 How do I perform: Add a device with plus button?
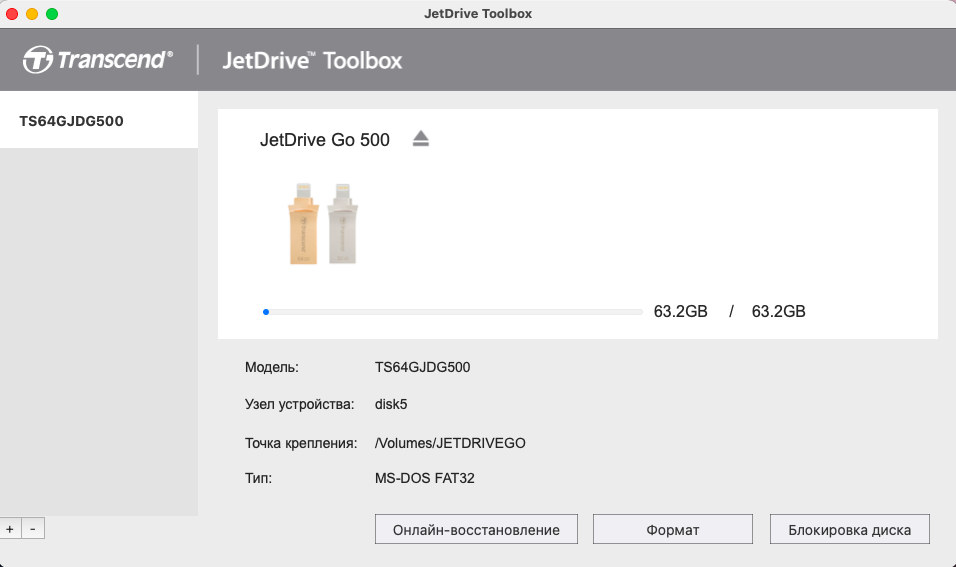(x=10, y=529)
